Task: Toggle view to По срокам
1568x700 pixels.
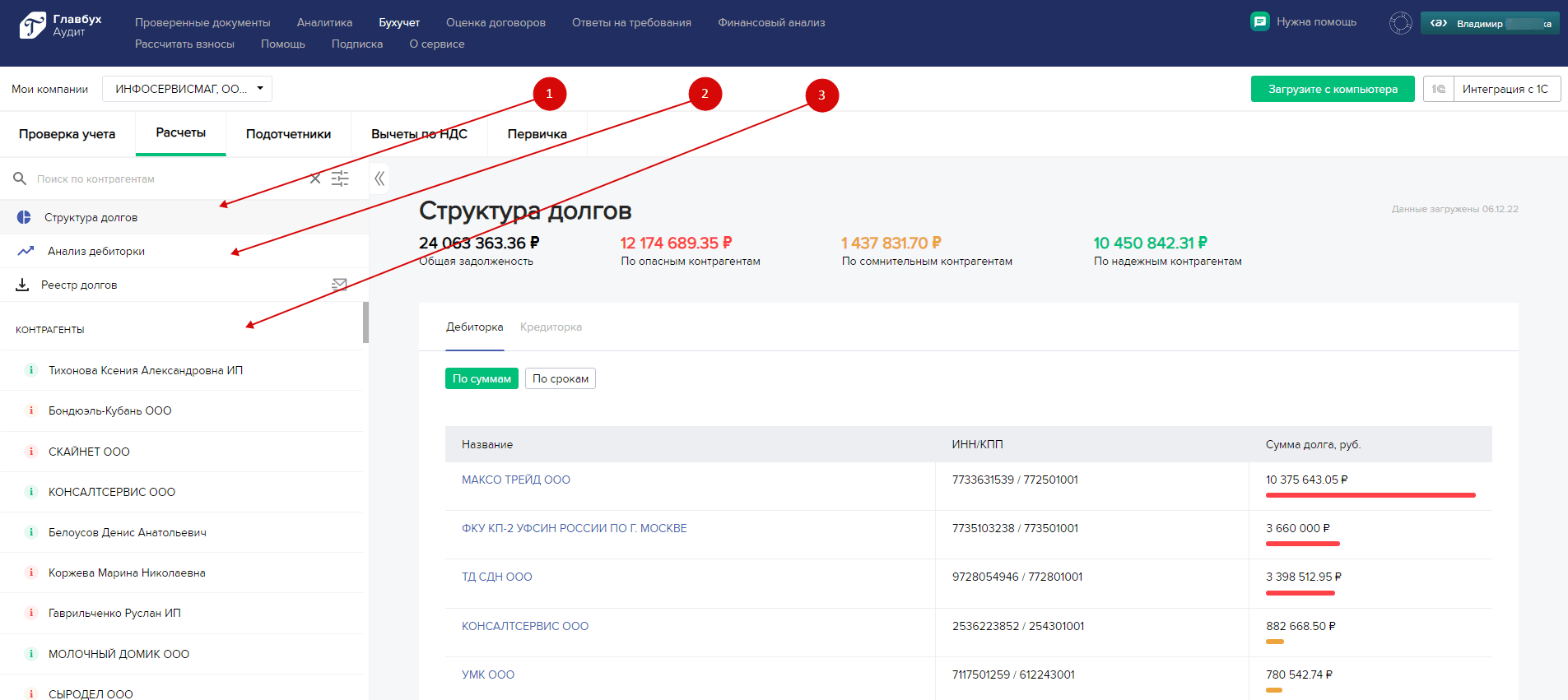Action: point(560,378)
